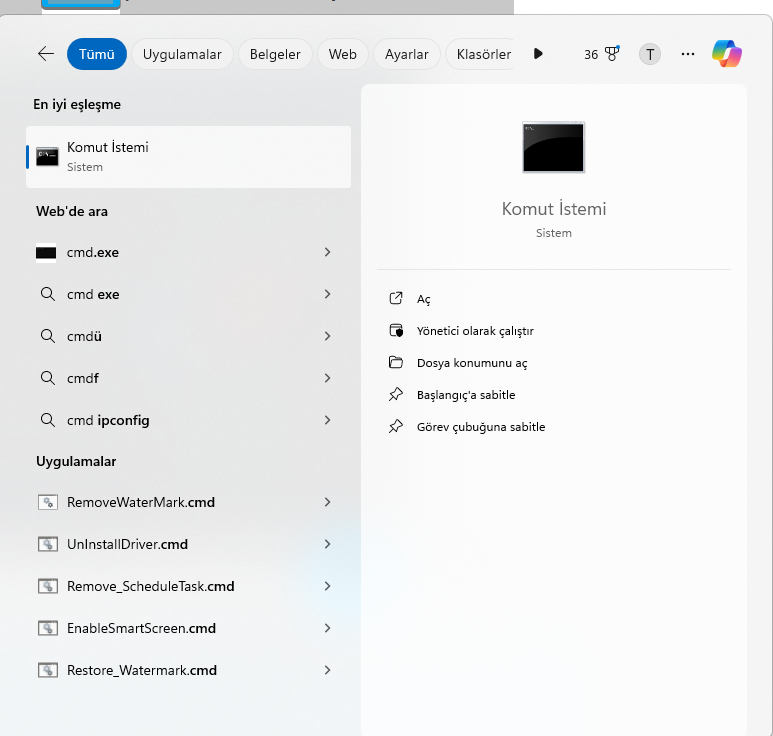Click the shield icon for run as administrator
This screenshot has width=773, height=736.
coord(396,330)
